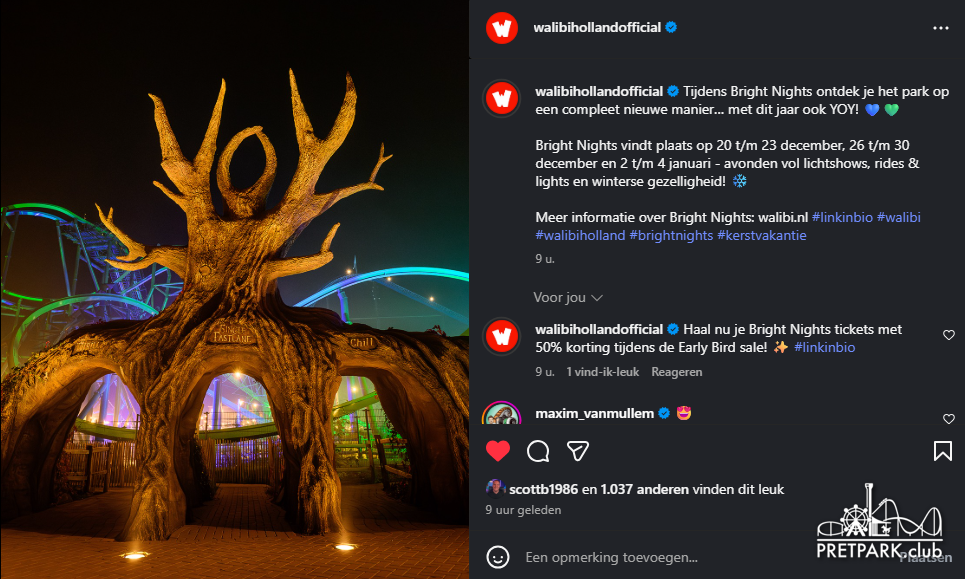This screenshot has height=579, width=965.
Task: Open the walibihollandofficial header profile picture
Action: (x=502, y=28)
